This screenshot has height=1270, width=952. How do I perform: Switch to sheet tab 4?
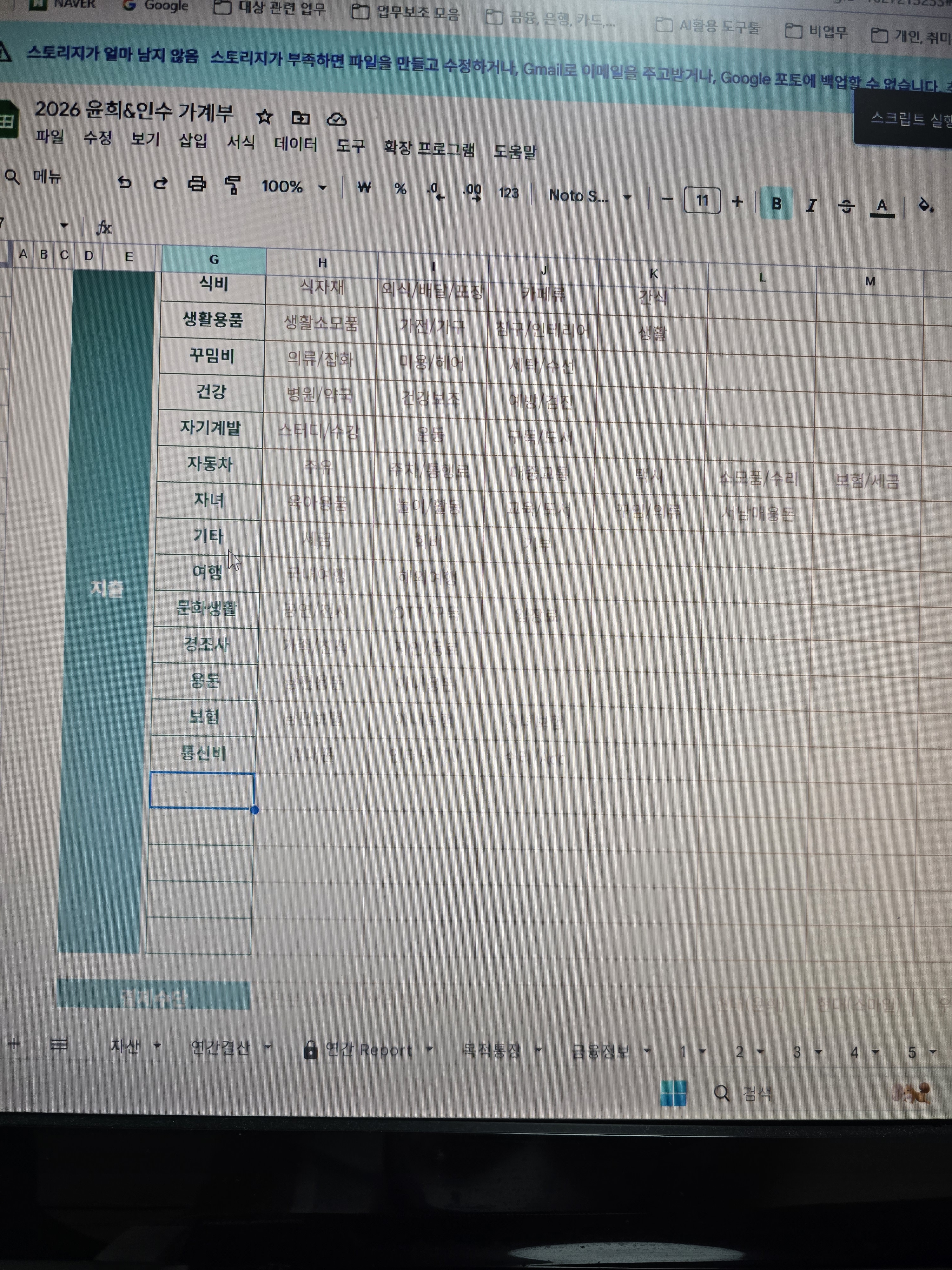(x=854, y=1053)
